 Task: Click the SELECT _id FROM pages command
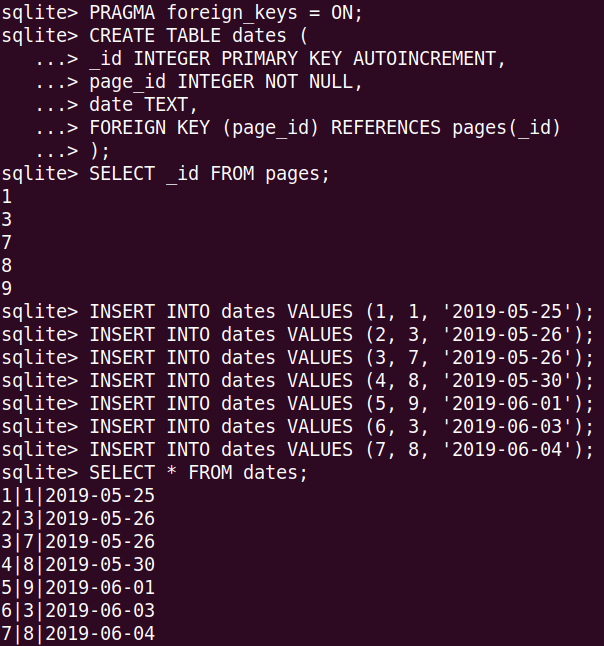click(x=208, y=174)
